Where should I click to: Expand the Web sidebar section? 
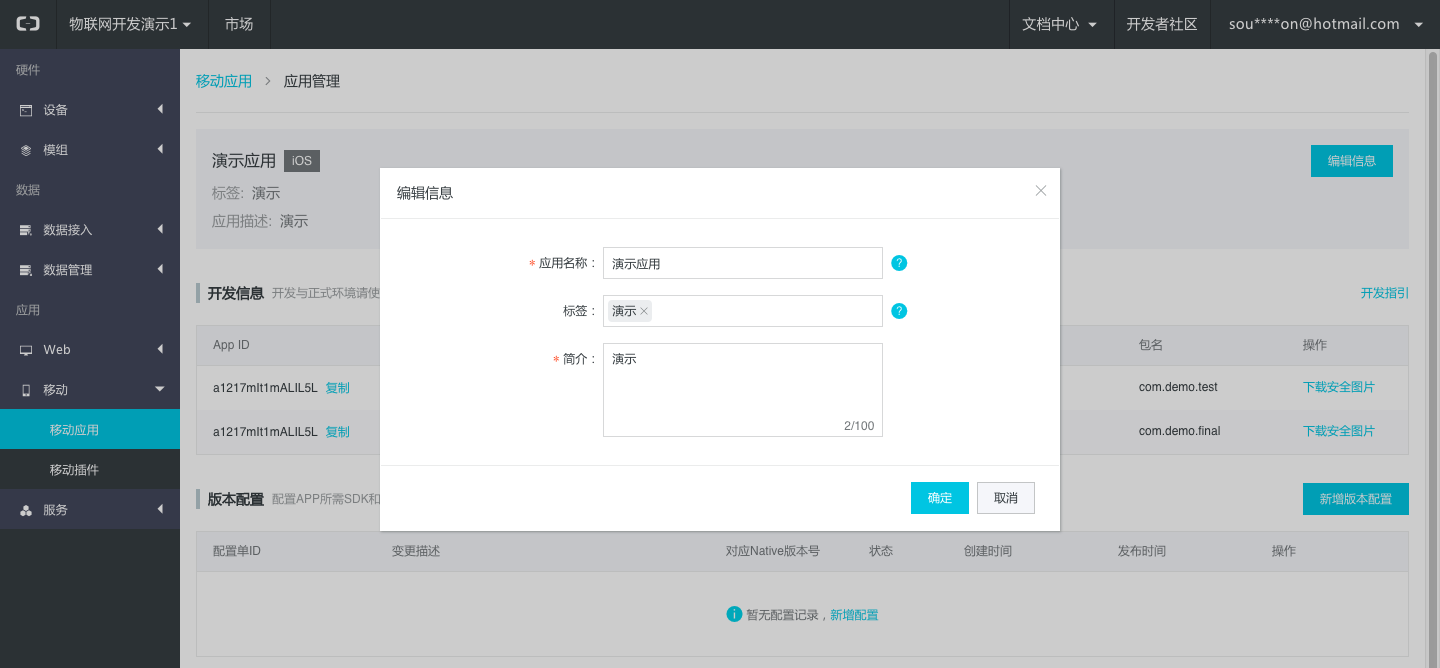(x=90, y=350)
